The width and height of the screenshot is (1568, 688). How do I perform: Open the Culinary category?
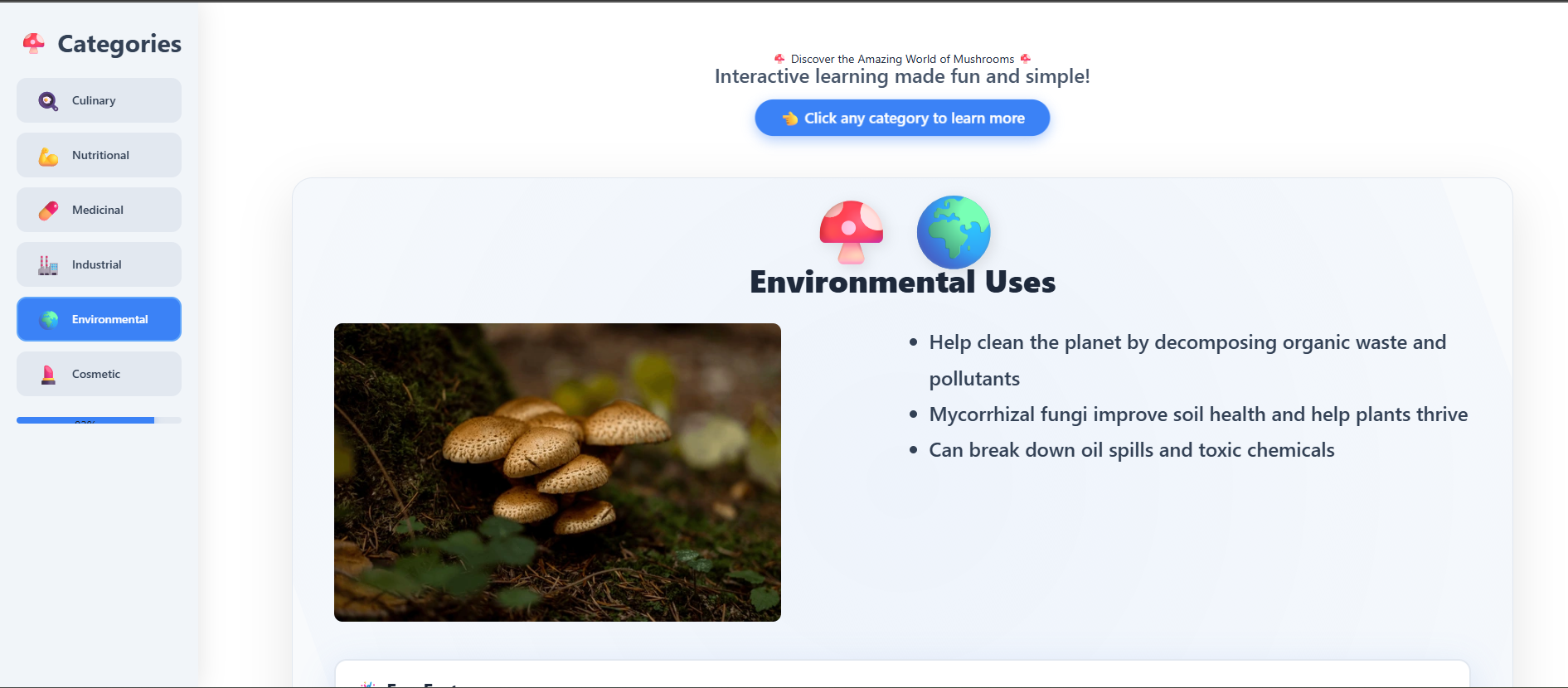point(99,100)
